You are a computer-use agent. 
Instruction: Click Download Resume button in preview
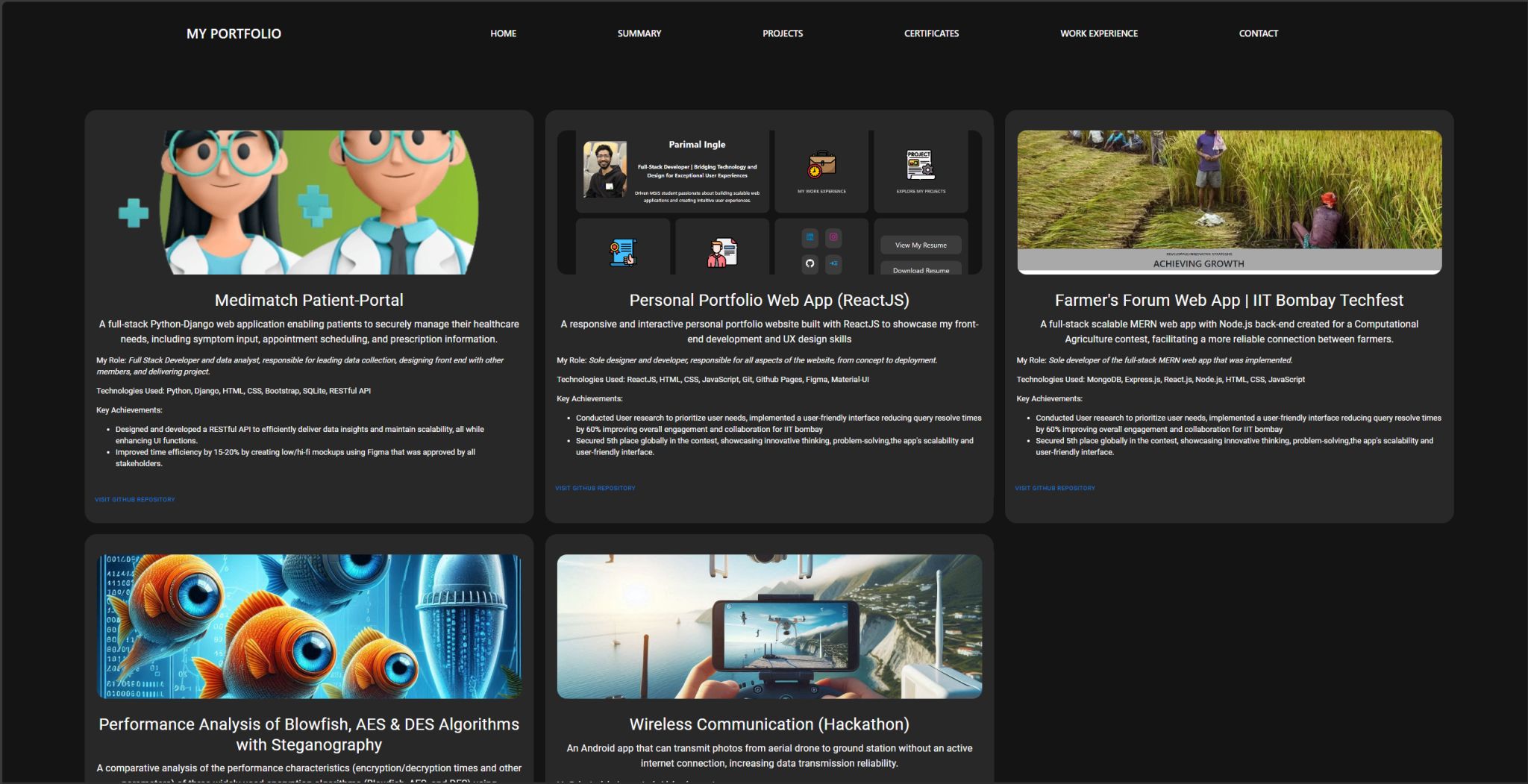(921, 269)
